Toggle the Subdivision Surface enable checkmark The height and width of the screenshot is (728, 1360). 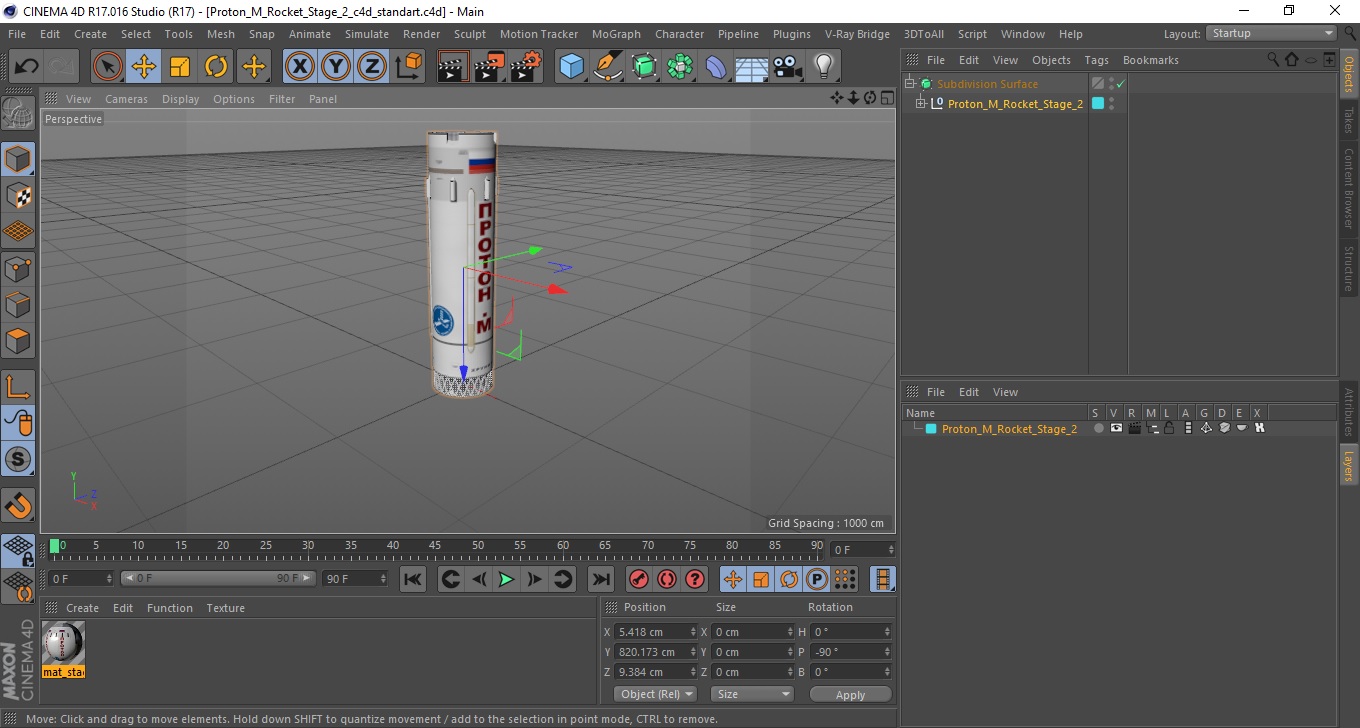[1121, 84]
